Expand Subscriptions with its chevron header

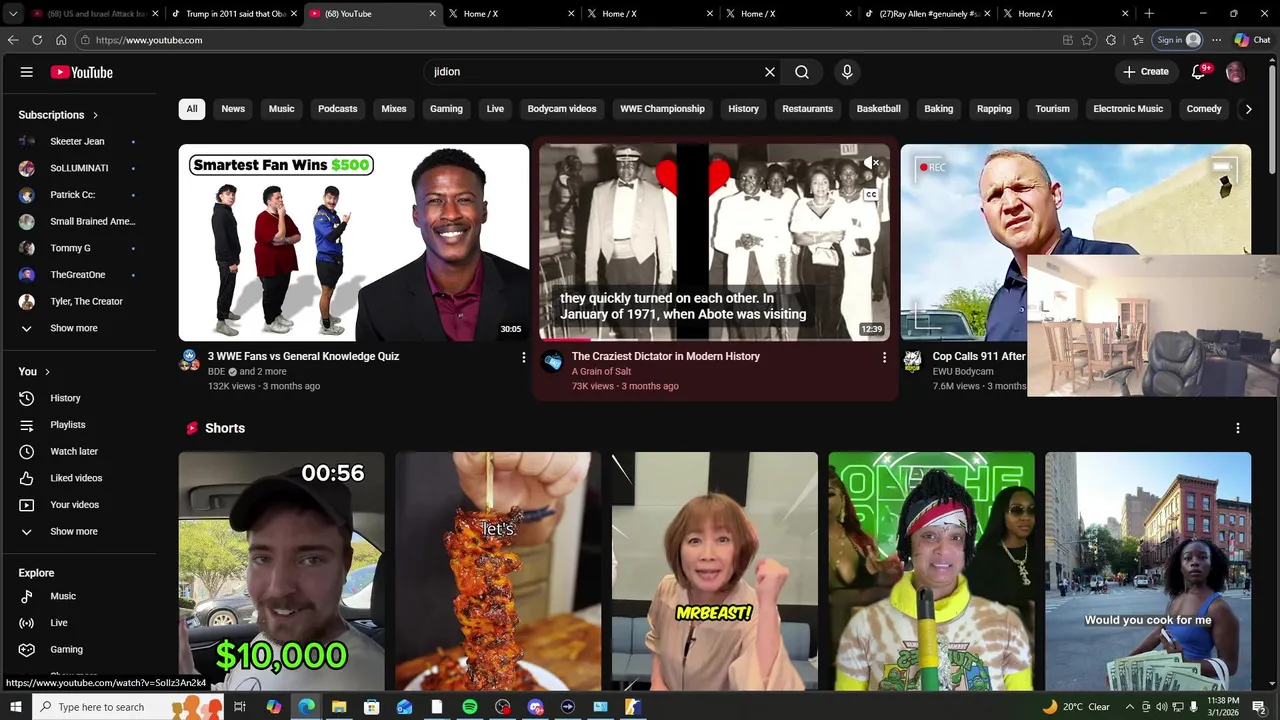tap(59, 115)
